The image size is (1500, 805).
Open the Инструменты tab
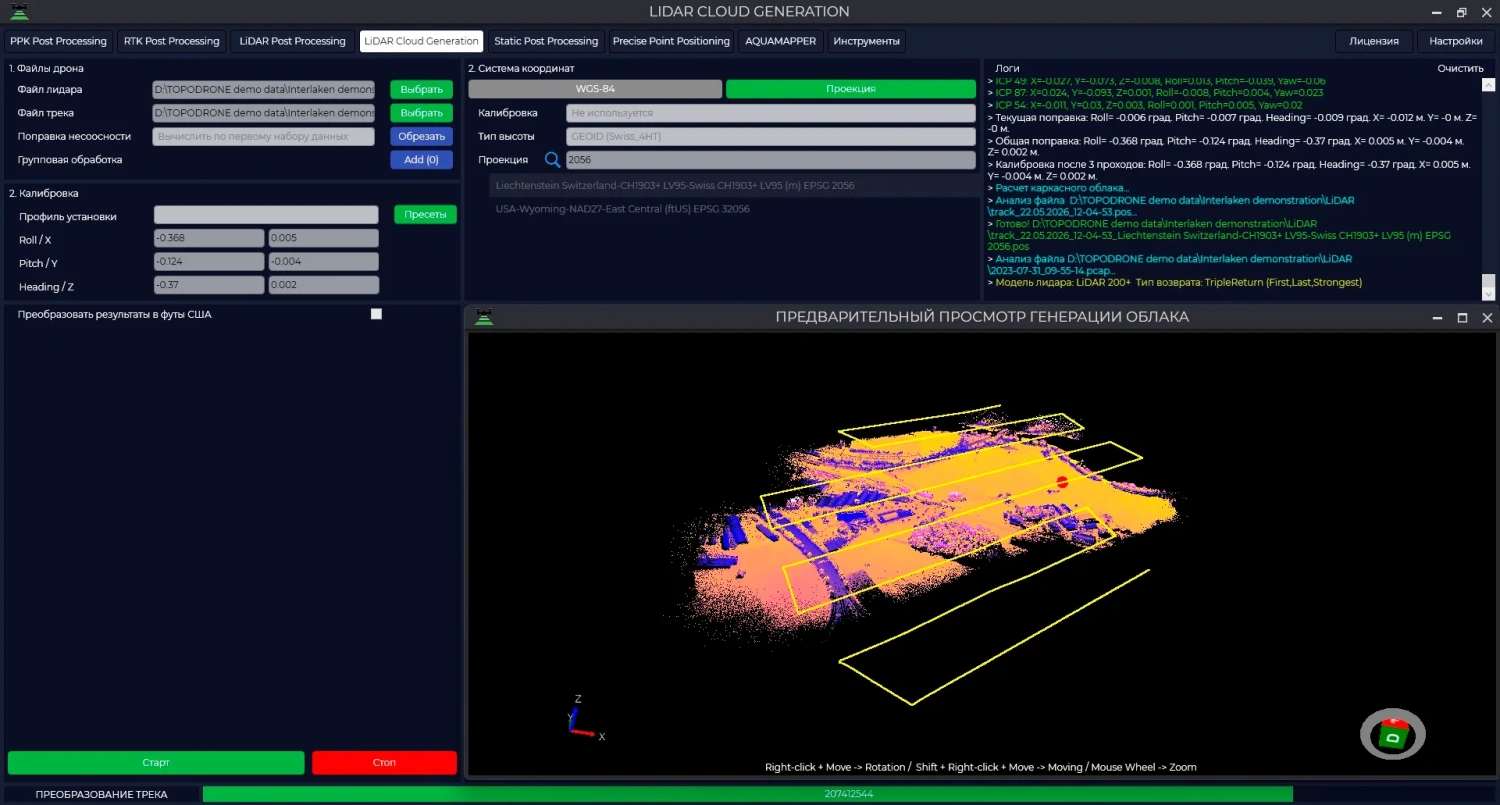click(x=866, y=41)
